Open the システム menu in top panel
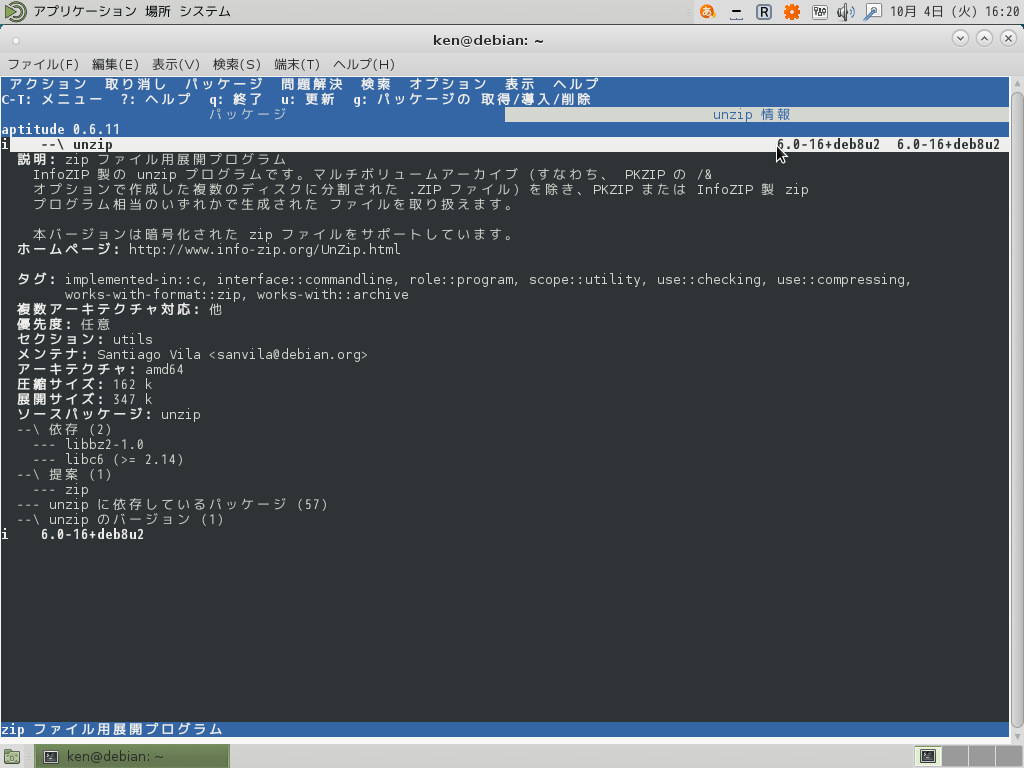 pos(205,11)
